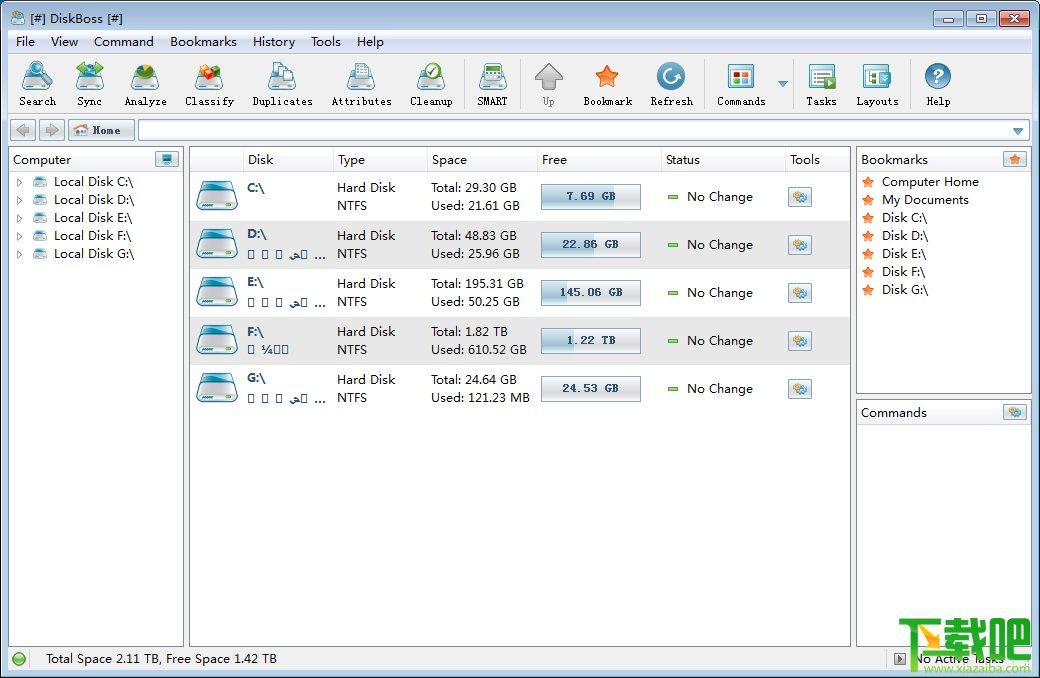
Task: Open the tools icon for disk F:\
Action: coord(800,340)
